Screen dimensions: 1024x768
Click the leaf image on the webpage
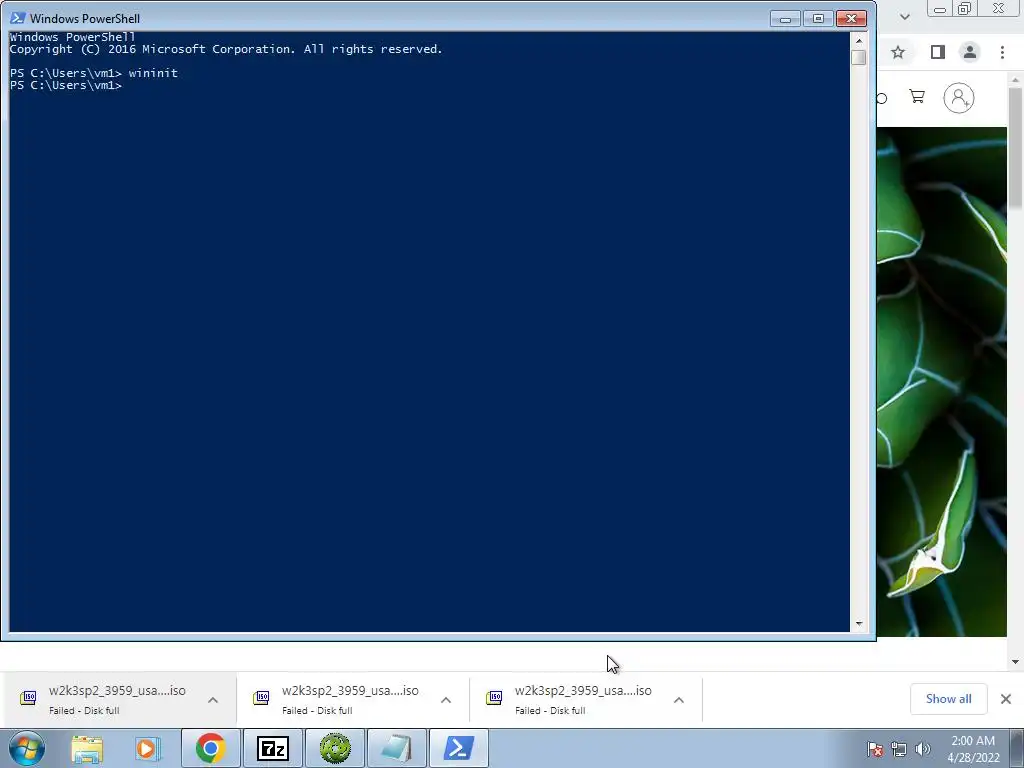click(941, 382)
